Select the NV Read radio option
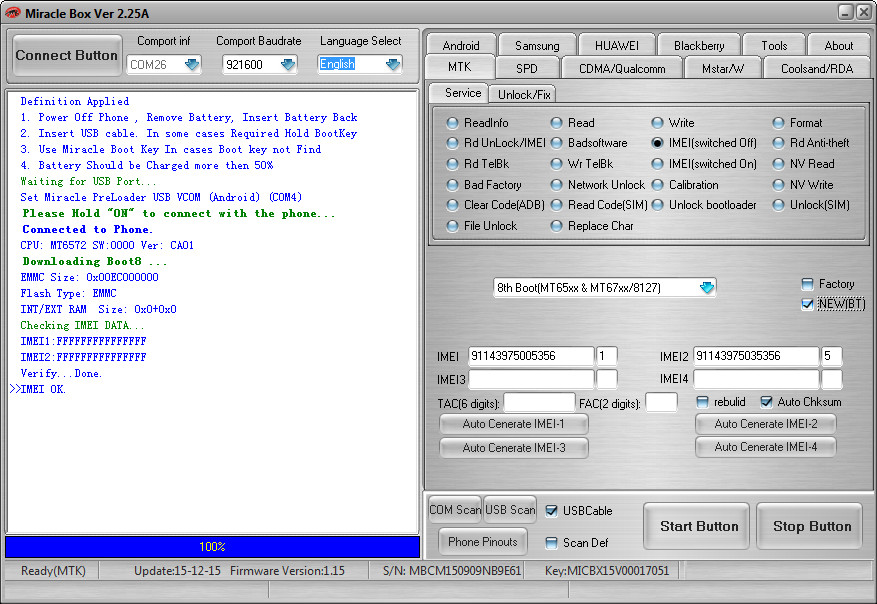The width and height of the screenshot is (877, 604). point(804,164)
